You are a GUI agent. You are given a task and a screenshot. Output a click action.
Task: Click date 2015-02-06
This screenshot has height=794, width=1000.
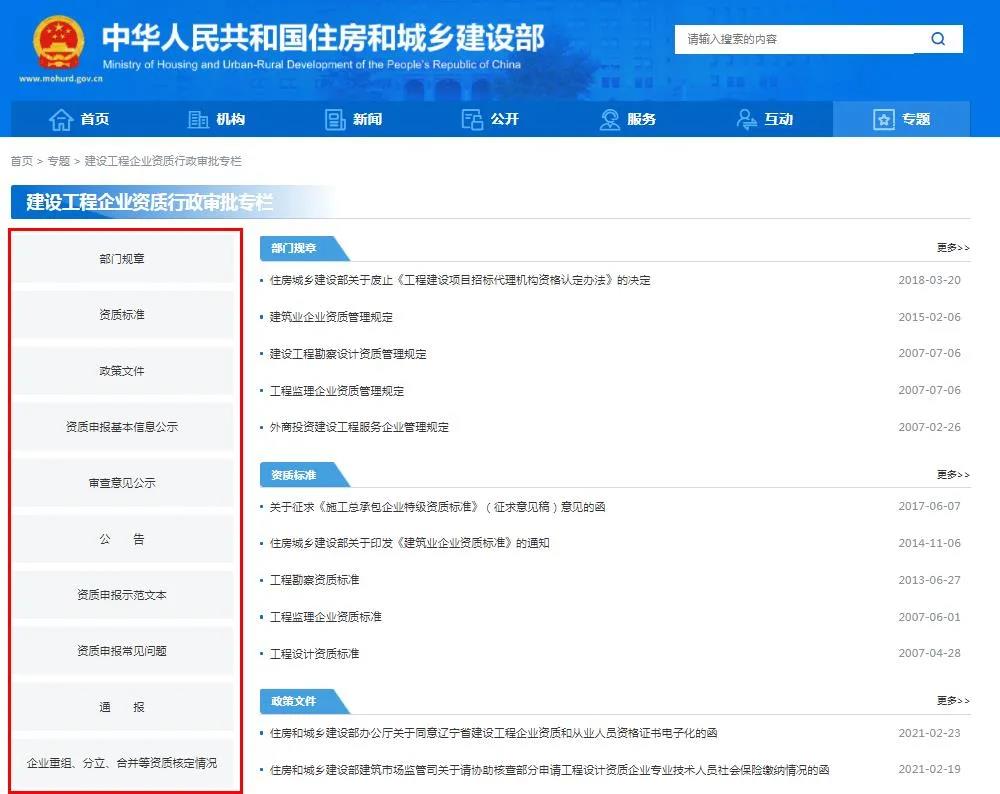pos(929,317)
